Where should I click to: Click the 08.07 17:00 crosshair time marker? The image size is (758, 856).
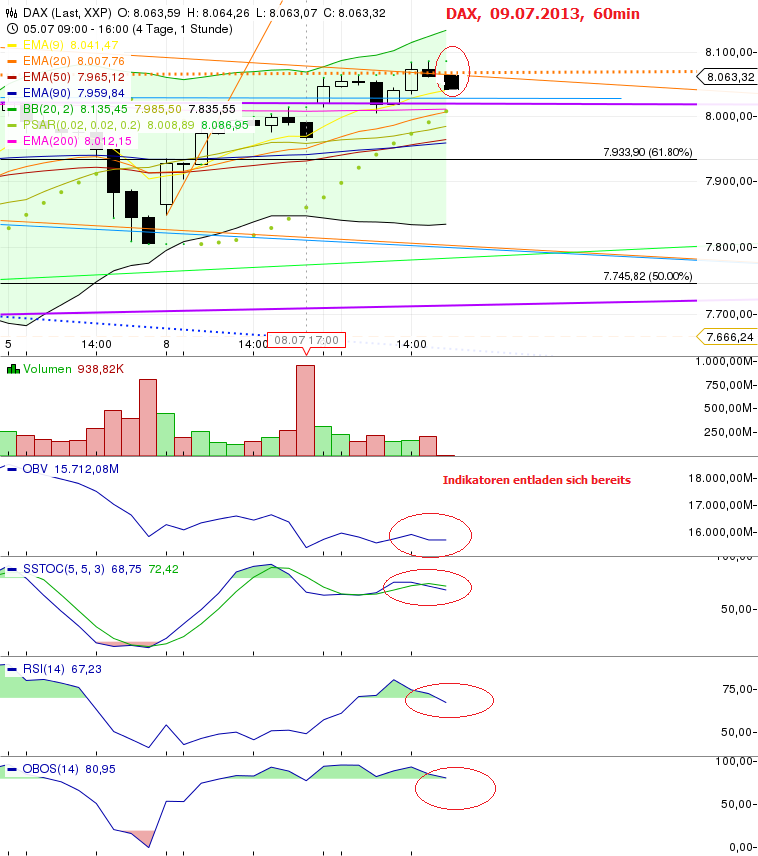[x=306, y=340]
